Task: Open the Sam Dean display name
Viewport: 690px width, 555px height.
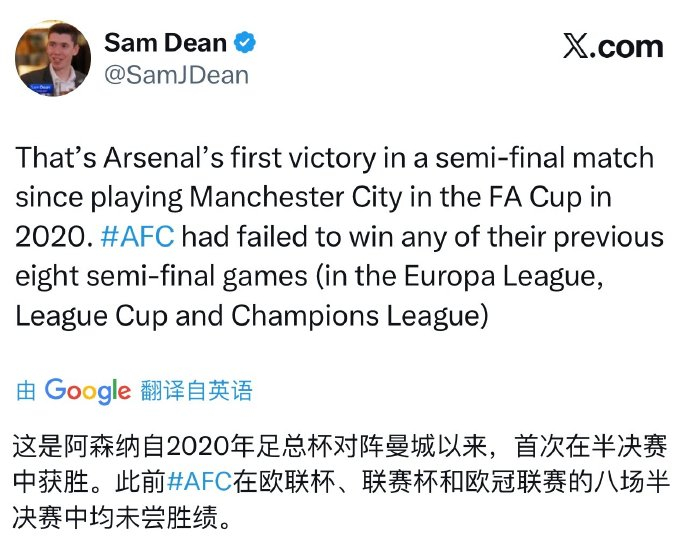Action: pyautogui.click(x=166, y=43)
